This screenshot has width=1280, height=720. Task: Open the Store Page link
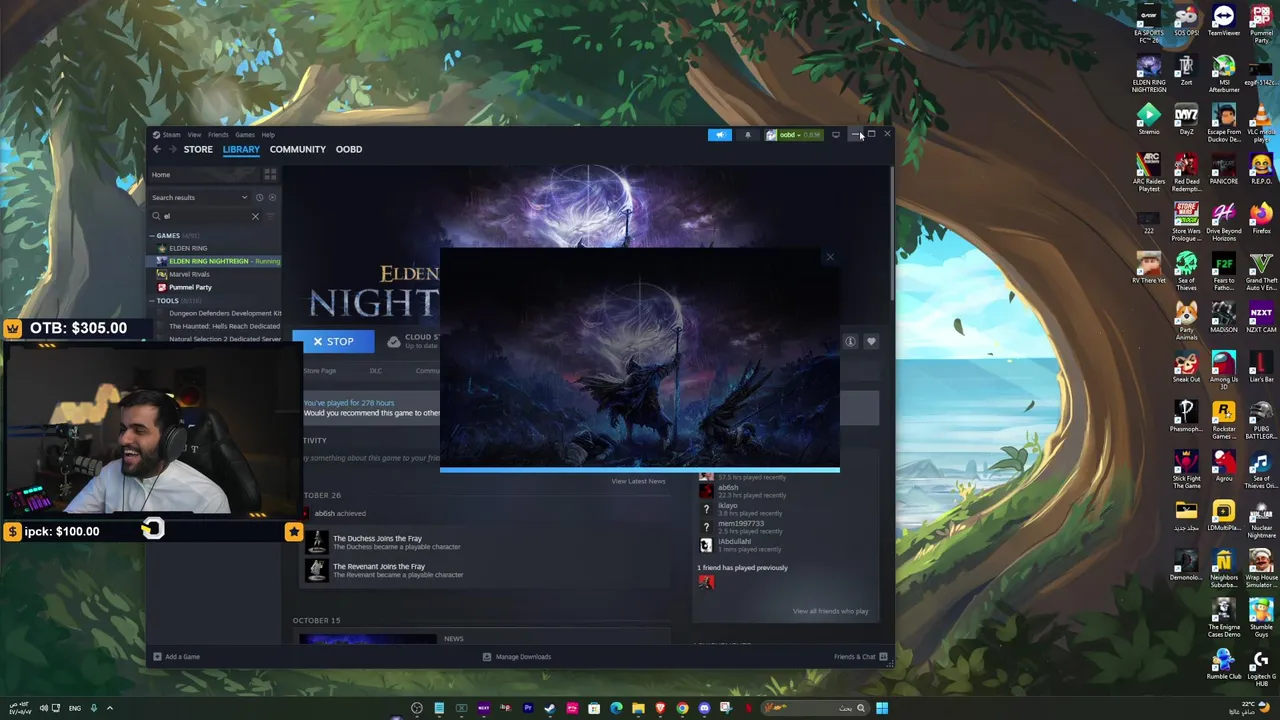click(320, 371)
